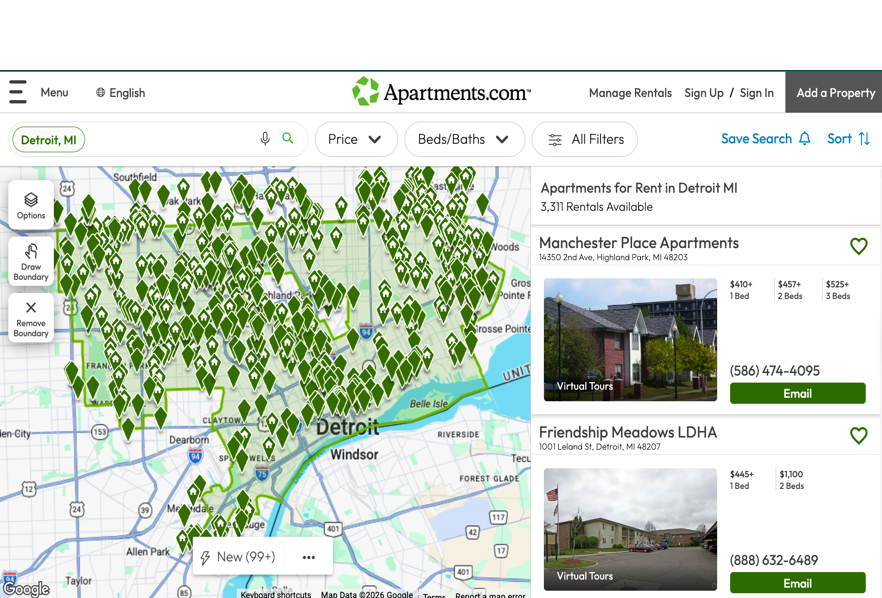Expand the Price dropdown

[x=356, y=139]
